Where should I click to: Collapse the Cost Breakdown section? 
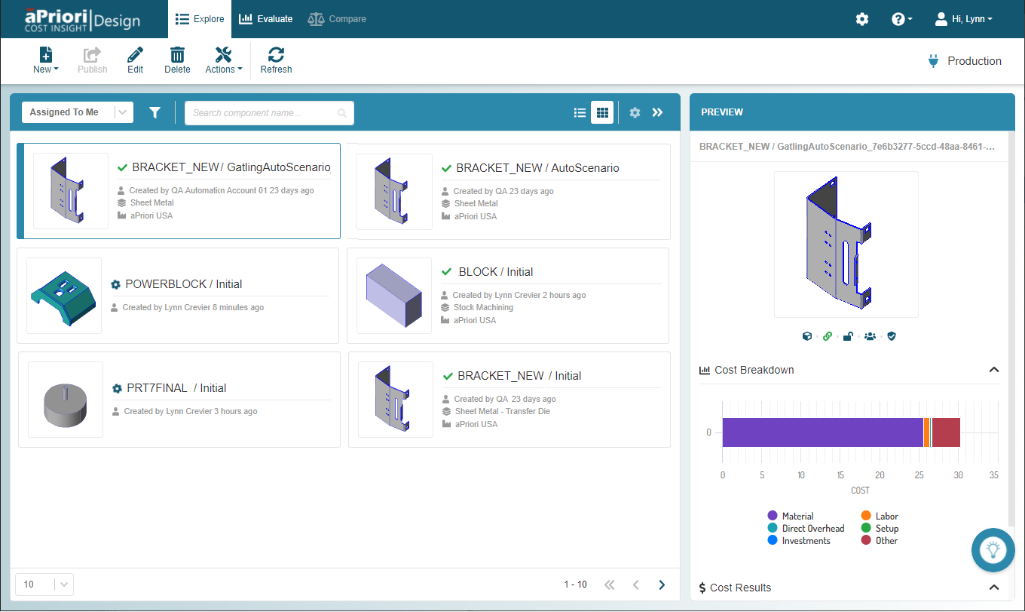coord(994,369)
